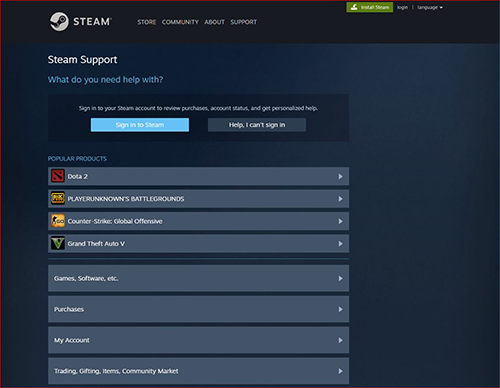Expand the Purchases row arrow
Viewport: 500px width, 388px height.
click(340, 309)
